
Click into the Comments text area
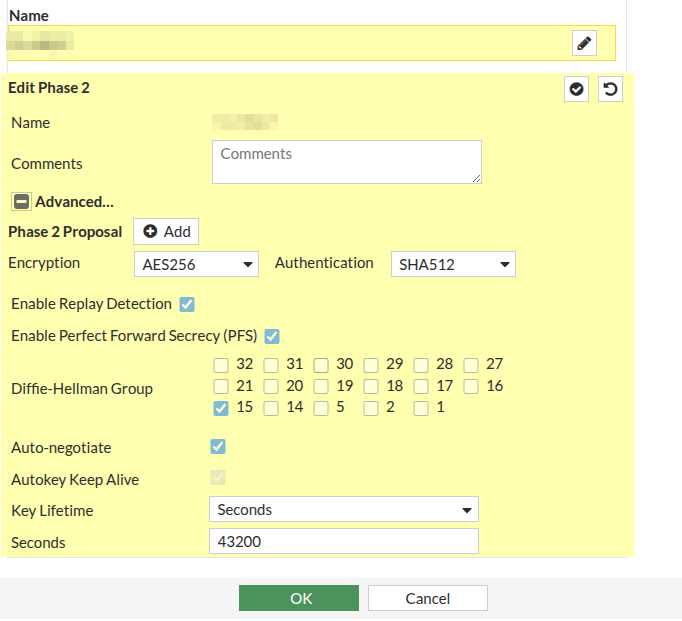tap(347, 162)
